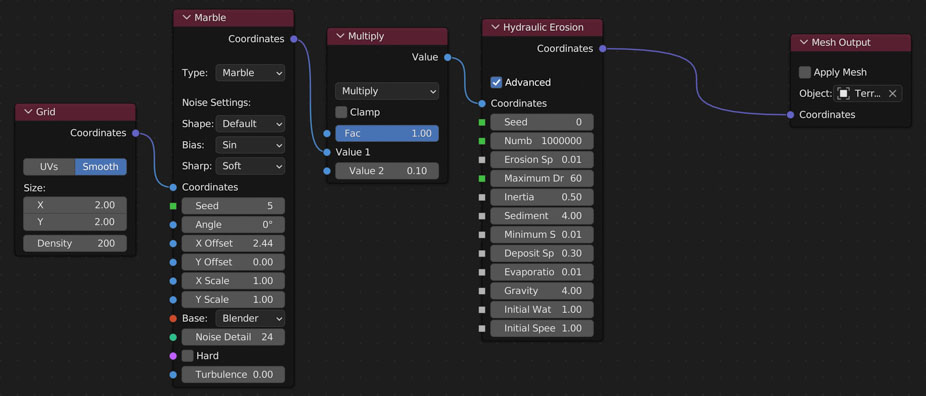Collapse the Marble node header chevron
This screenshot has height=396, width=926.
click(x=186, y=18)
